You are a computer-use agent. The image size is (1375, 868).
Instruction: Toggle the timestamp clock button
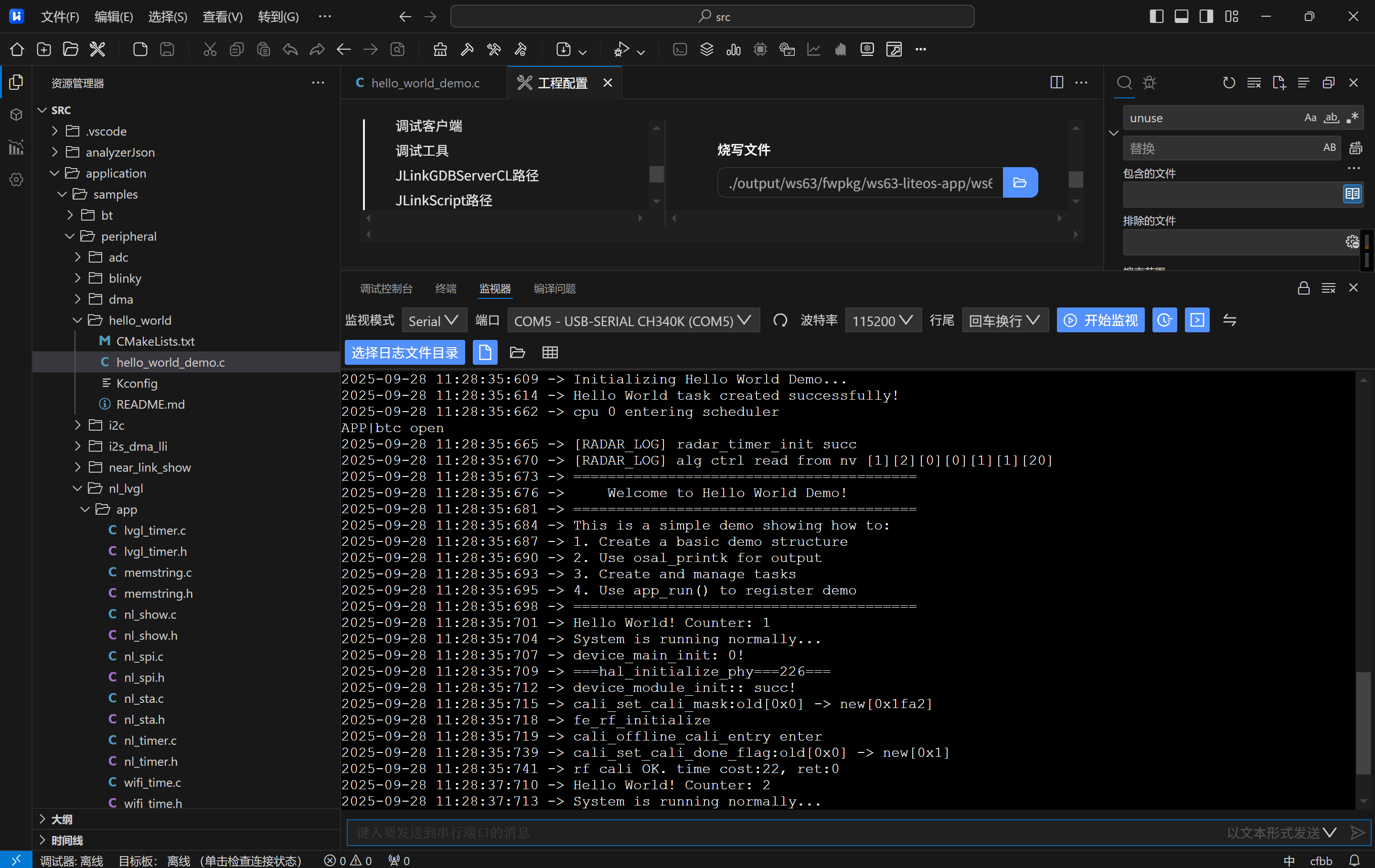(1164, 320)
